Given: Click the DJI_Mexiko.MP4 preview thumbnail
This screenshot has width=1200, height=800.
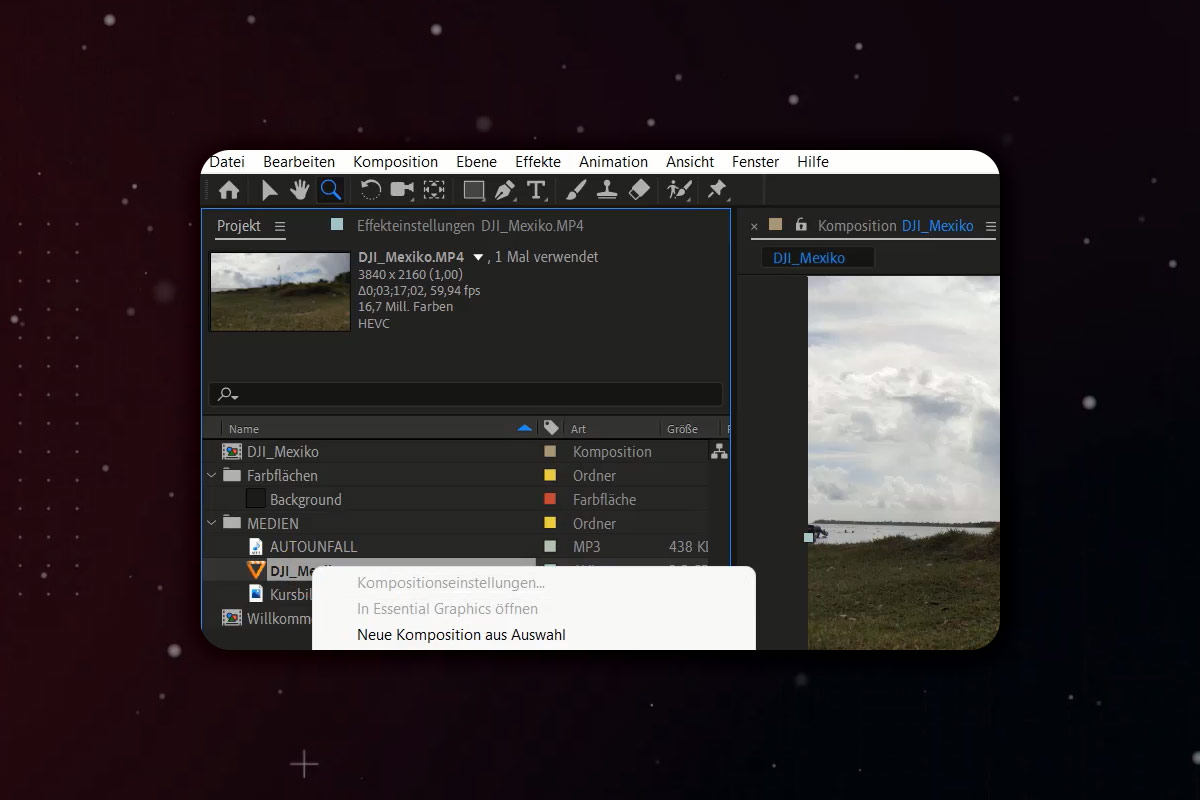Looking at the screenshot, I should tap(280, 291).
